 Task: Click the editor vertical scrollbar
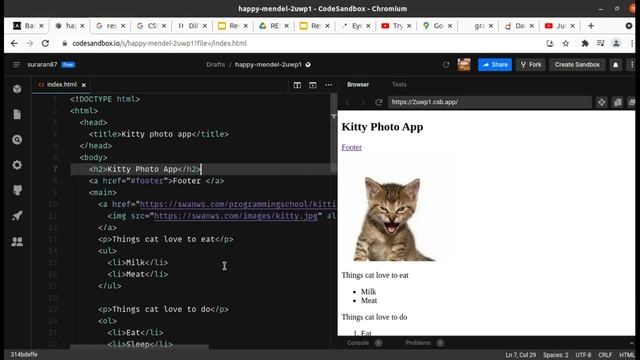tap(333, 133)
